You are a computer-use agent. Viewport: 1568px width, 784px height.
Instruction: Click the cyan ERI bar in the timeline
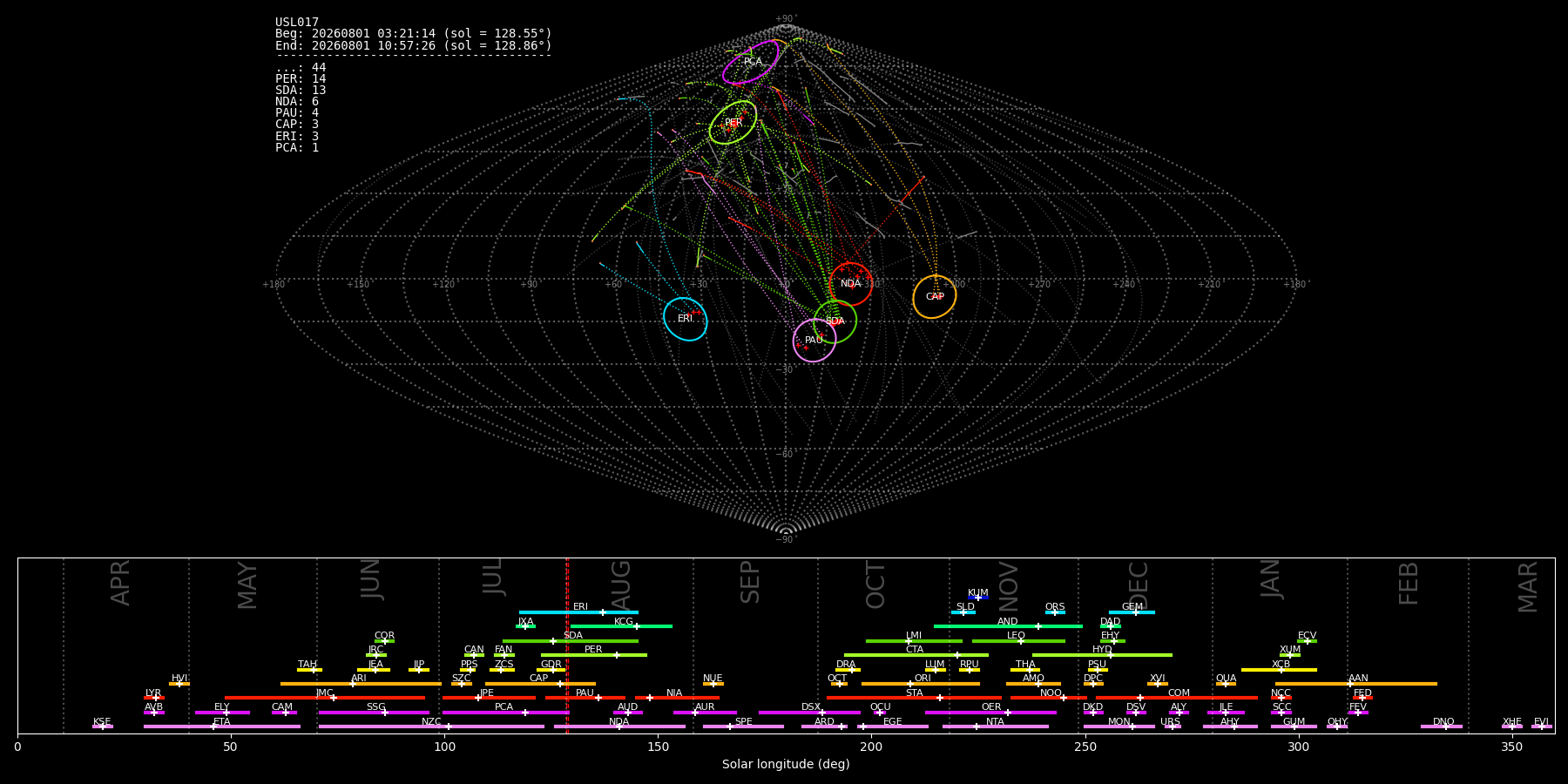(x=578, y=612)
